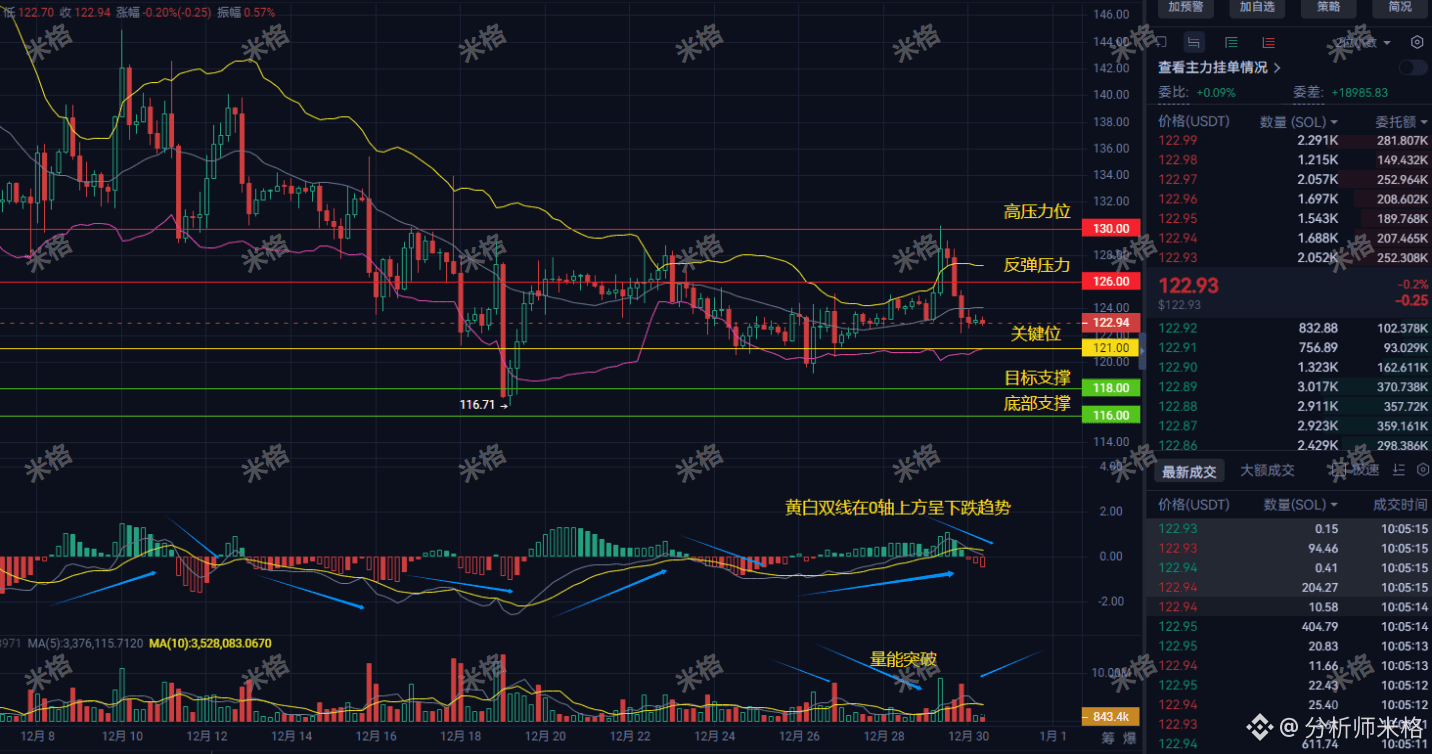Show only buy orders in order book
Image resolution: width=1432 pixels, height=754 pixels.
1232,42
